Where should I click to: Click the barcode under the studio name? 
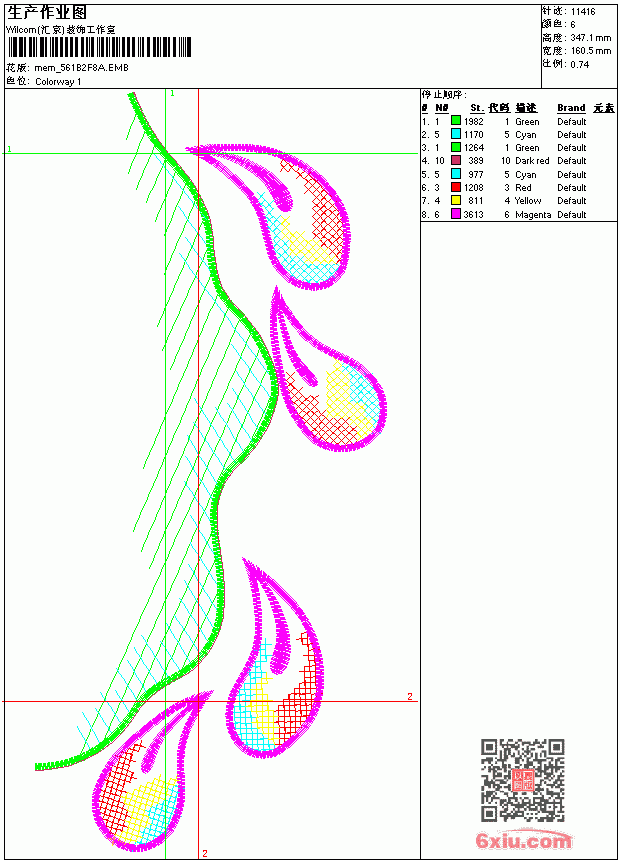99,47
